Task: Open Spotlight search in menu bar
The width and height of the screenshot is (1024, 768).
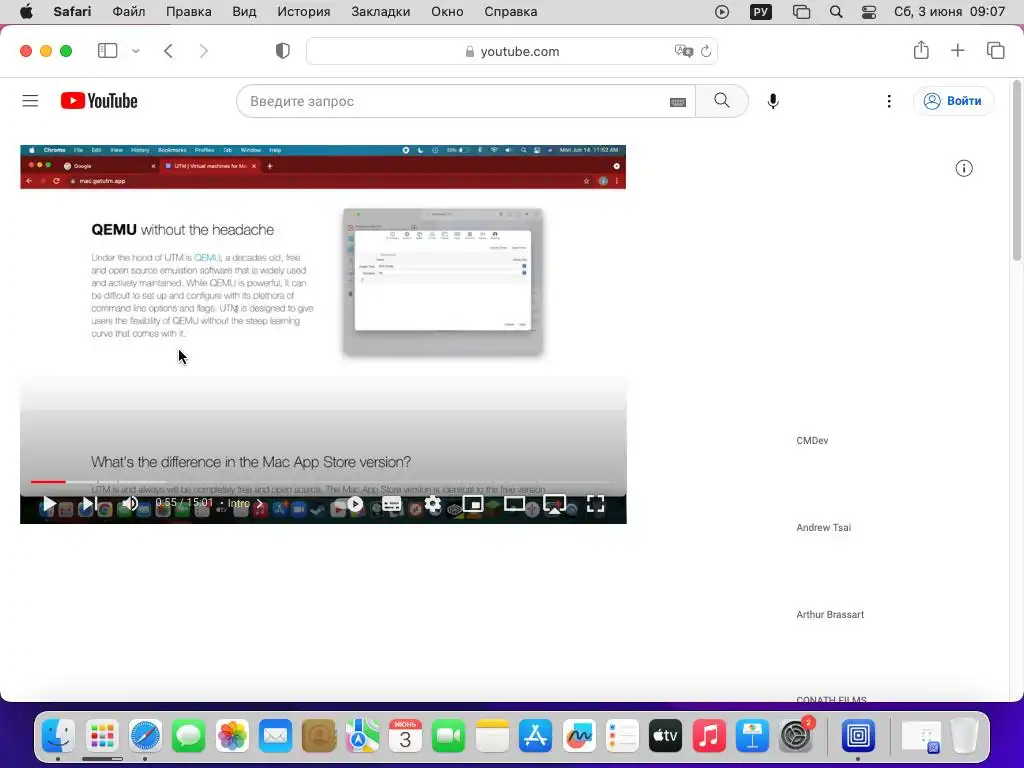Action: pyautogui.click(x=836, y=12)
